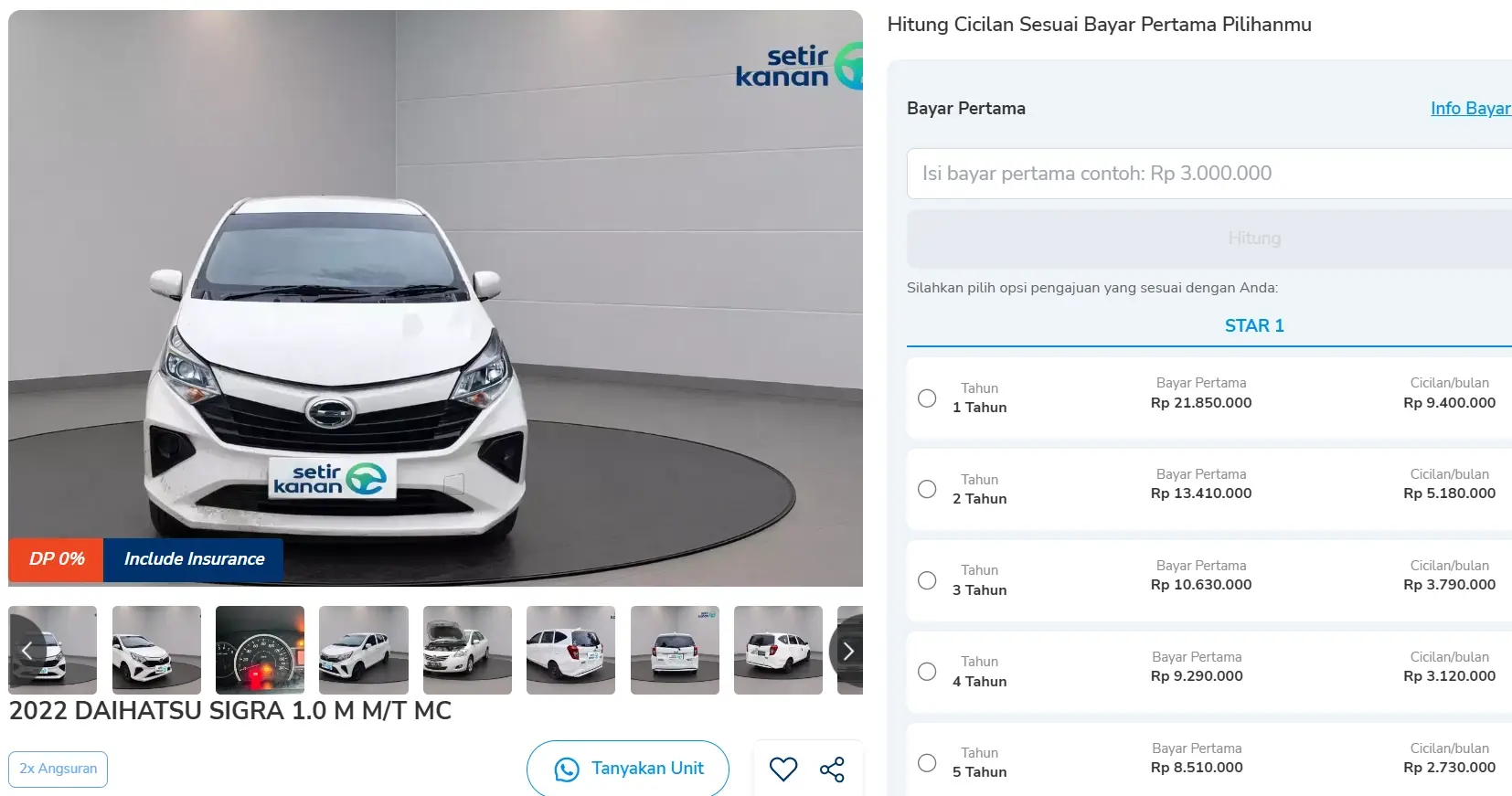The image size is (1512, 796).
Task: Click the Tanyakan Unit WhatsApp button
Action: click(x=628, y=769)
